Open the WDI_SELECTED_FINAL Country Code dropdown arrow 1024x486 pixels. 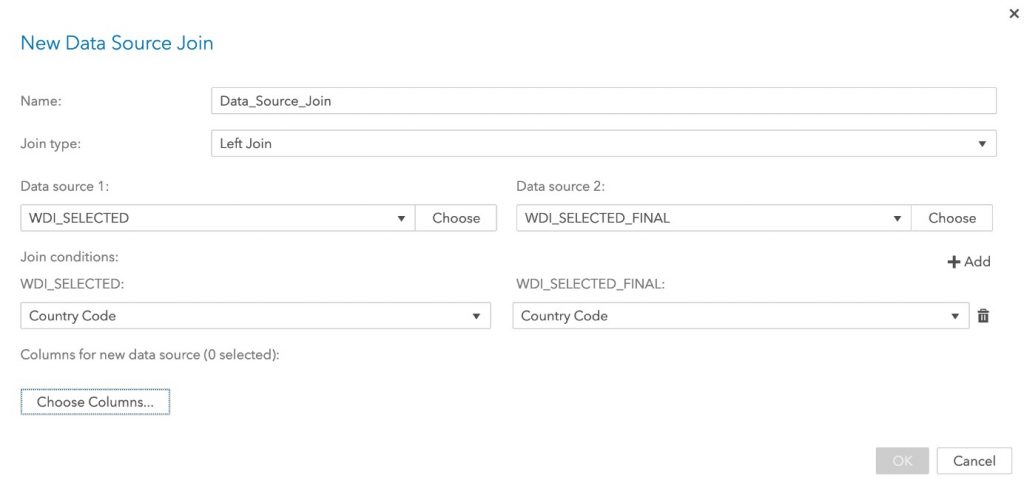click(955, 316)
